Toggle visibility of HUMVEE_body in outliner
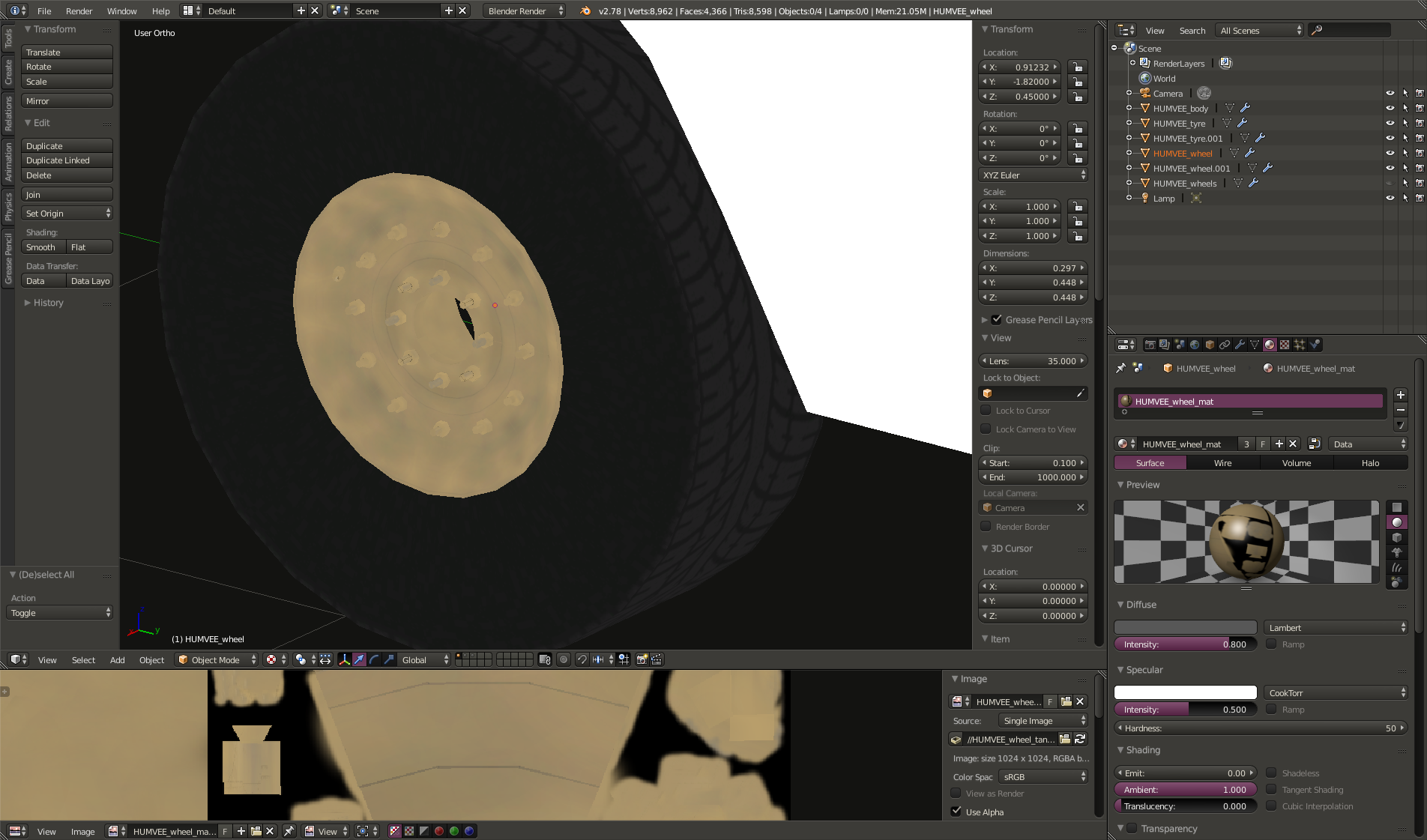Screen dimensions: 1427x840 click(1390, 108)
